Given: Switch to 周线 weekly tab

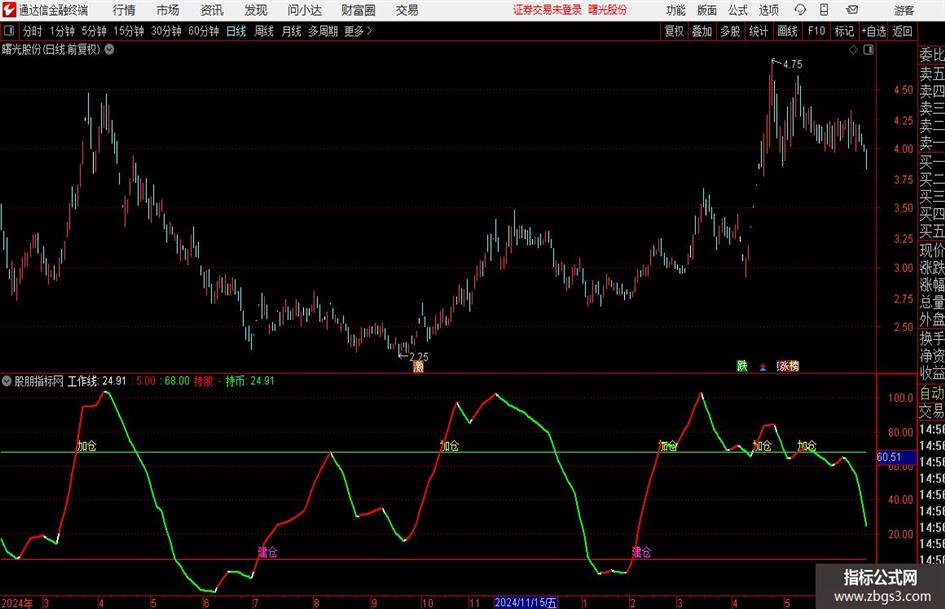Looking at the screenshot, I should [264, 31].
